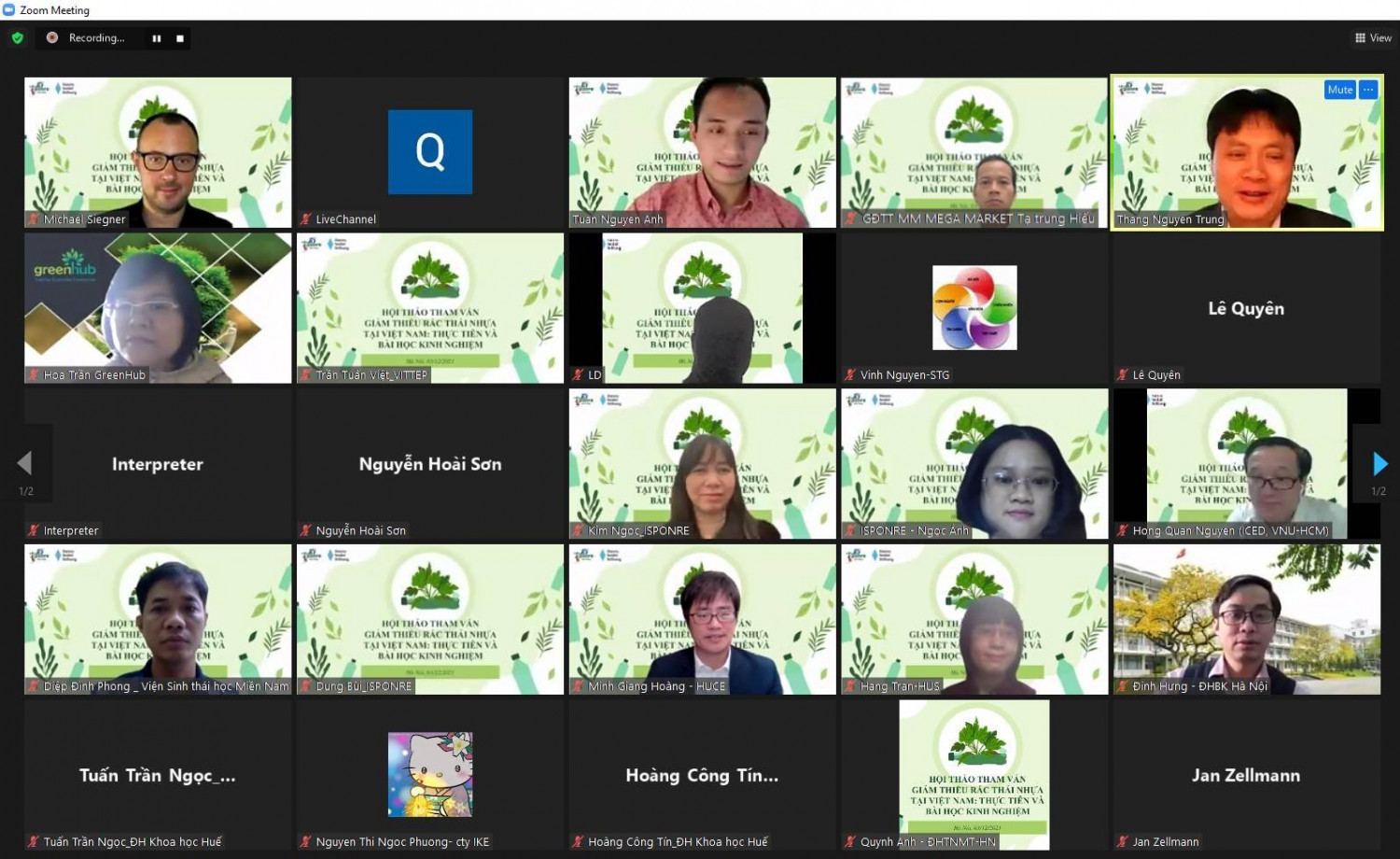Select Tuan Nguyen Anh's video tile

(x=703, y=152)
